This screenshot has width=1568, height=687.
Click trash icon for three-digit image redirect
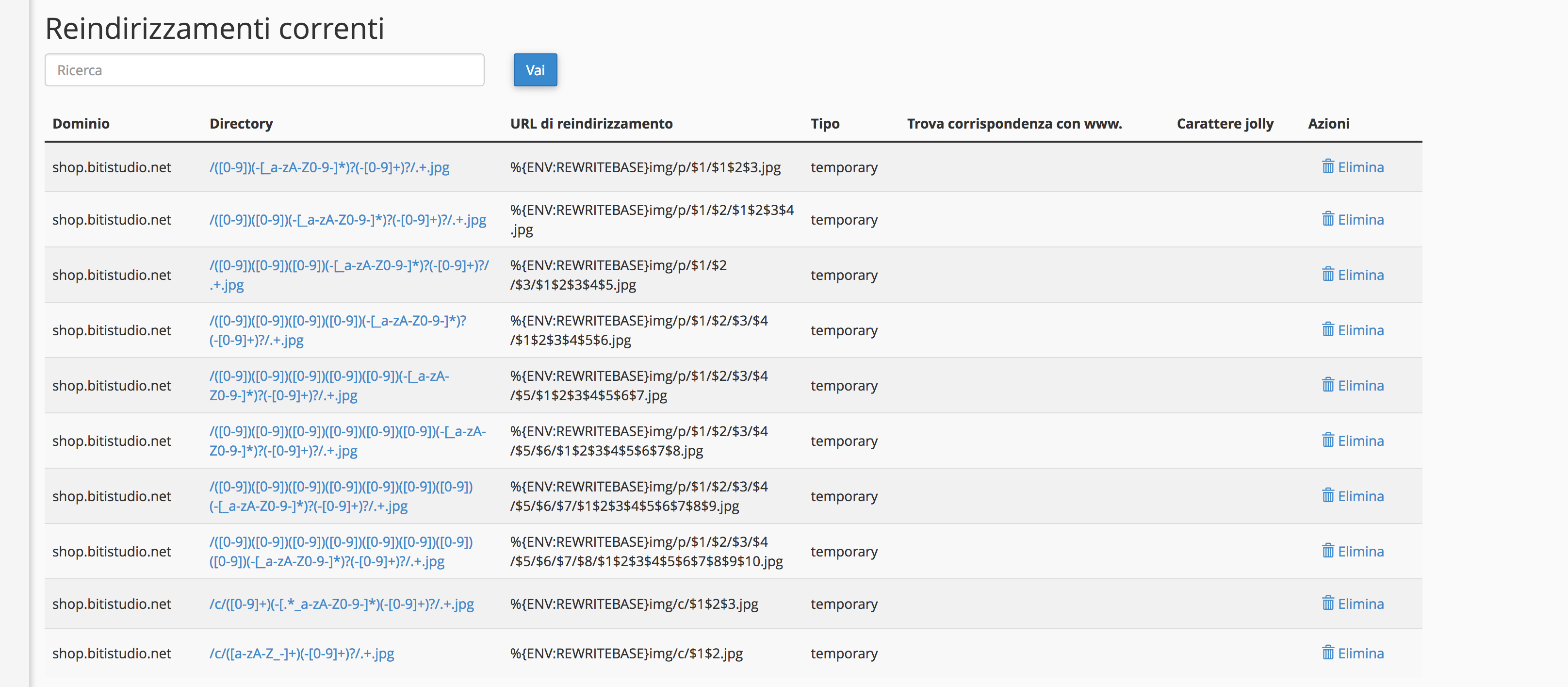coord(1327,274)
